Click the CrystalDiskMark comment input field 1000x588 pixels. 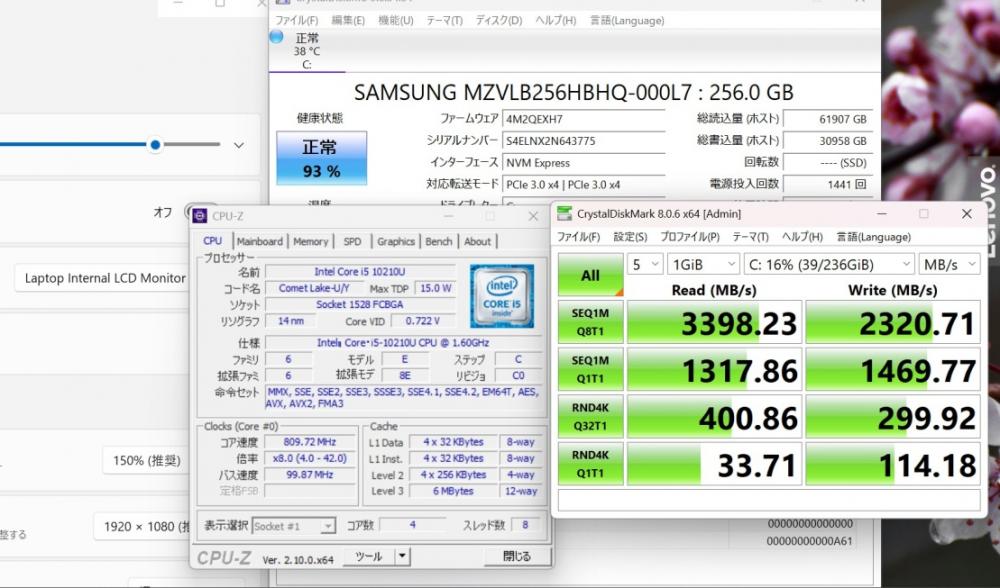[768, 499]
